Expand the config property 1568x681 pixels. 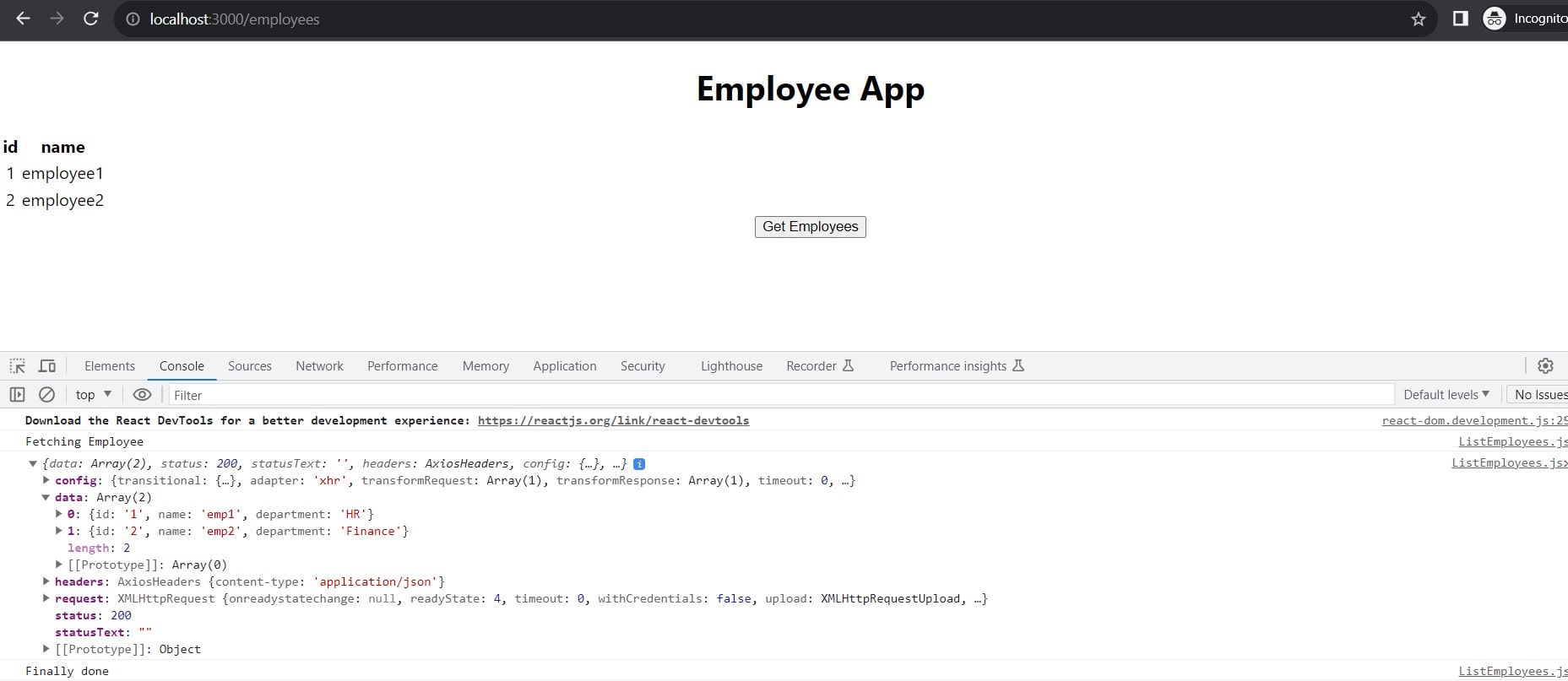pos(46,480)
